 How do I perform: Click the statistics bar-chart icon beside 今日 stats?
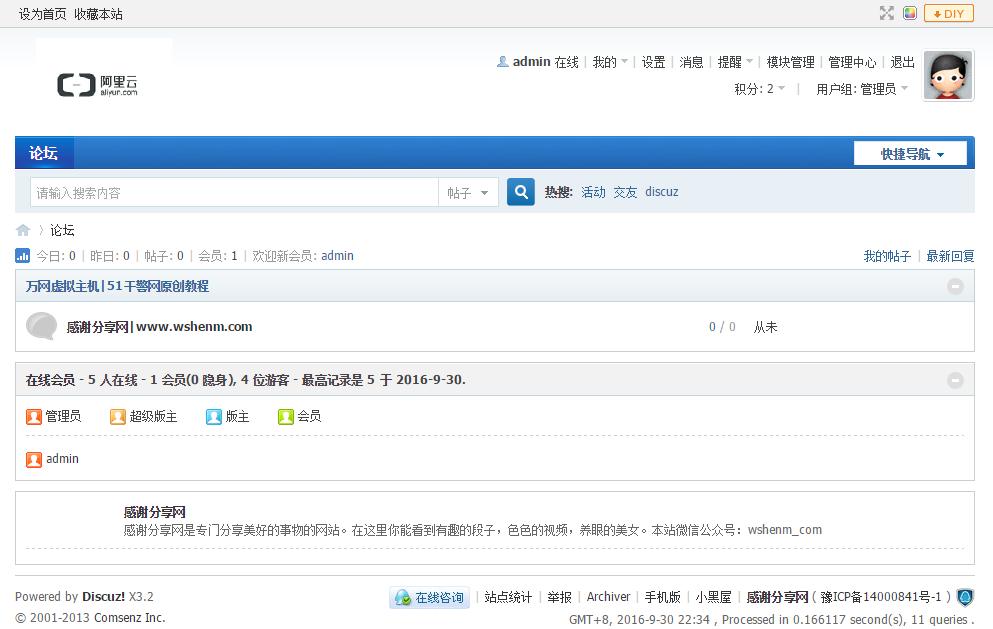pyautogui.click(x=22, y=255)
